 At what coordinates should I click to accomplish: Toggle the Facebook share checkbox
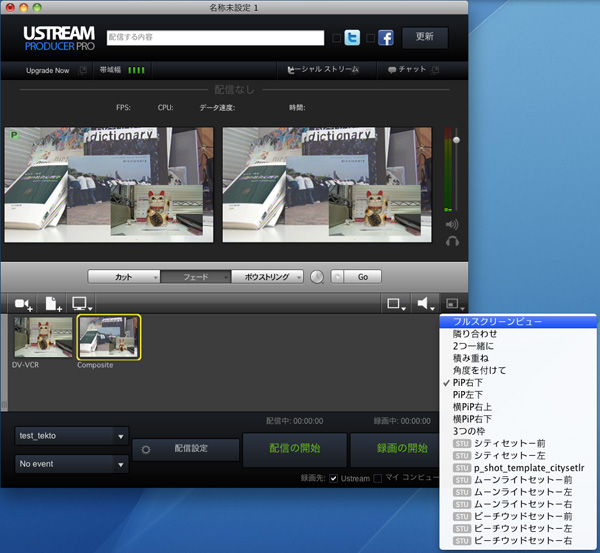coord(370,39)
